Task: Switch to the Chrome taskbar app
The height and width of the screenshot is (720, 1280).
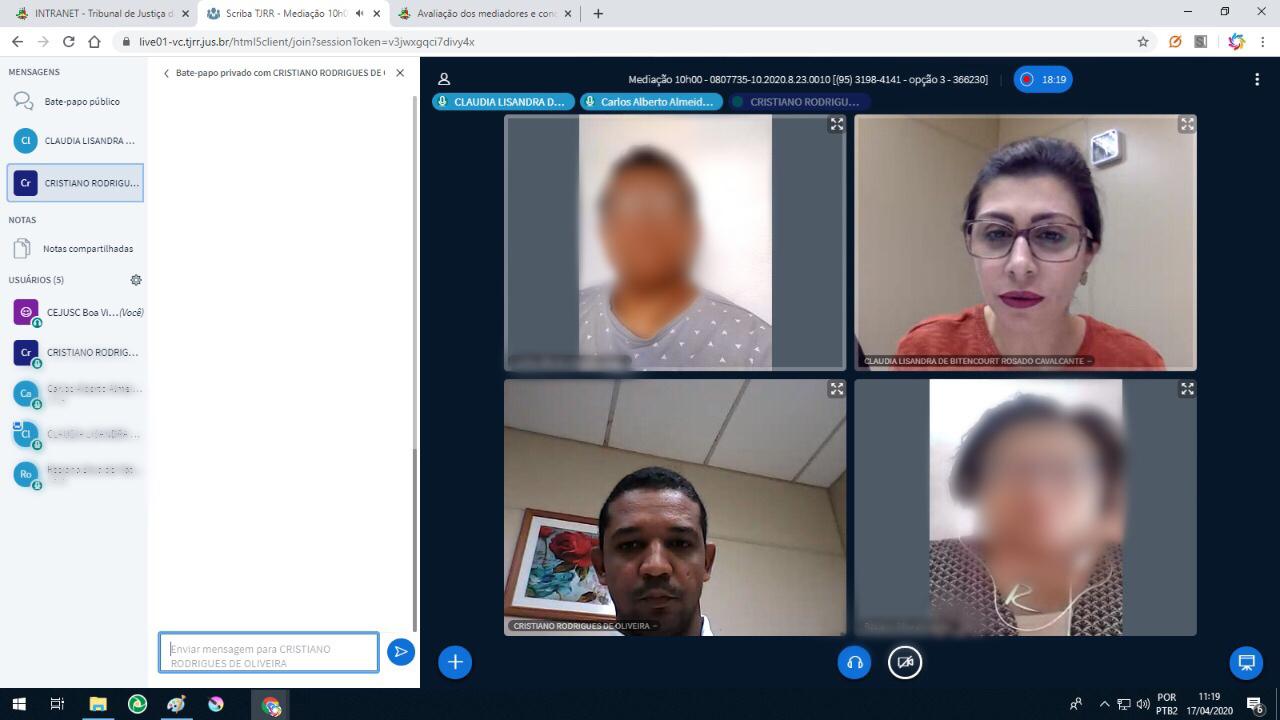Action: coord(271,704)
